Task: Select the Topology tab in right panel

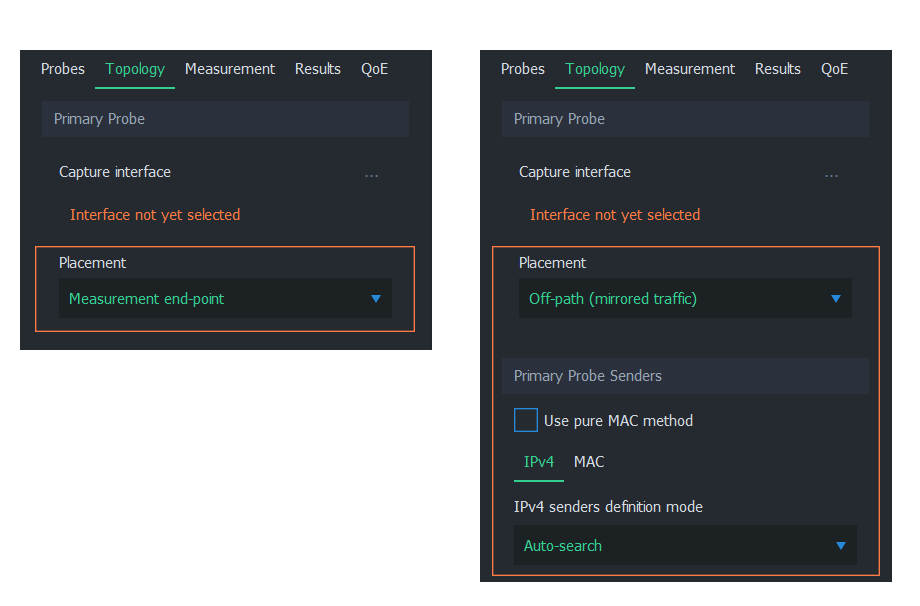Action: coord(595,69)
